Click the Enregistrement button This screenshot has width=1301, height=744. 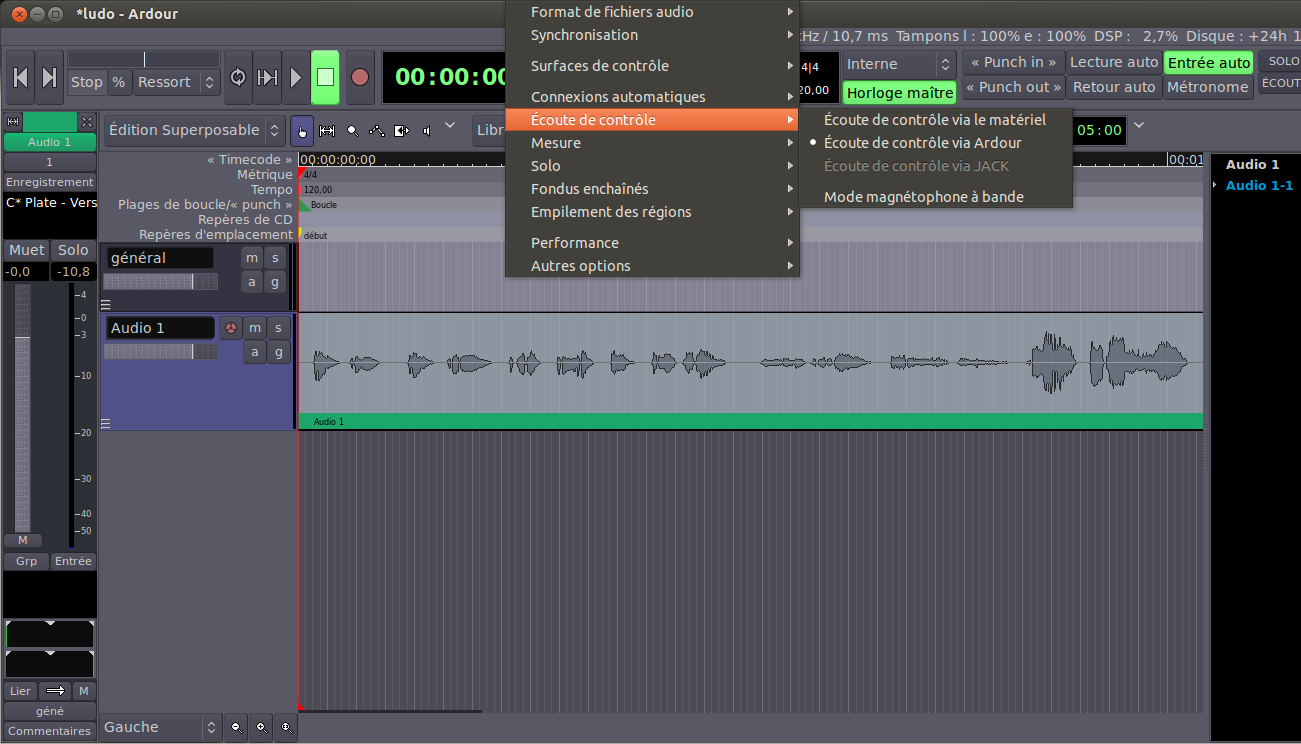[x=50, y=182]
